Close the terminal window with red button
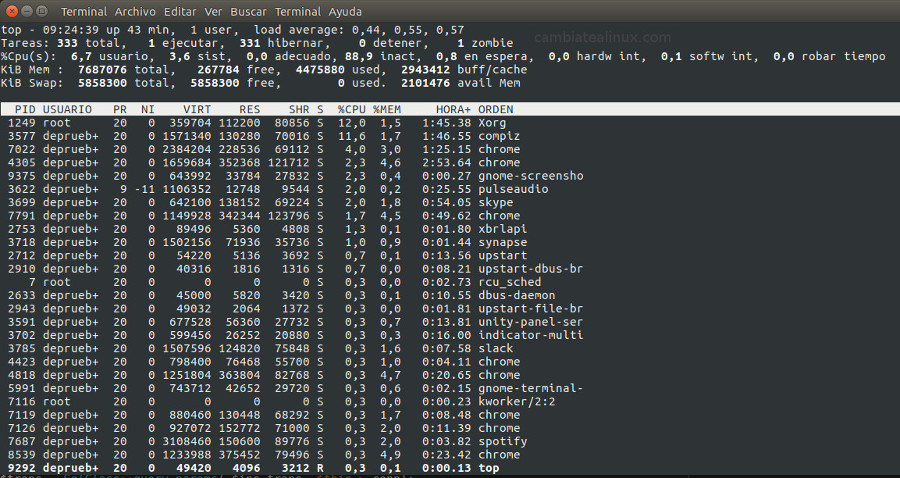 12,11
